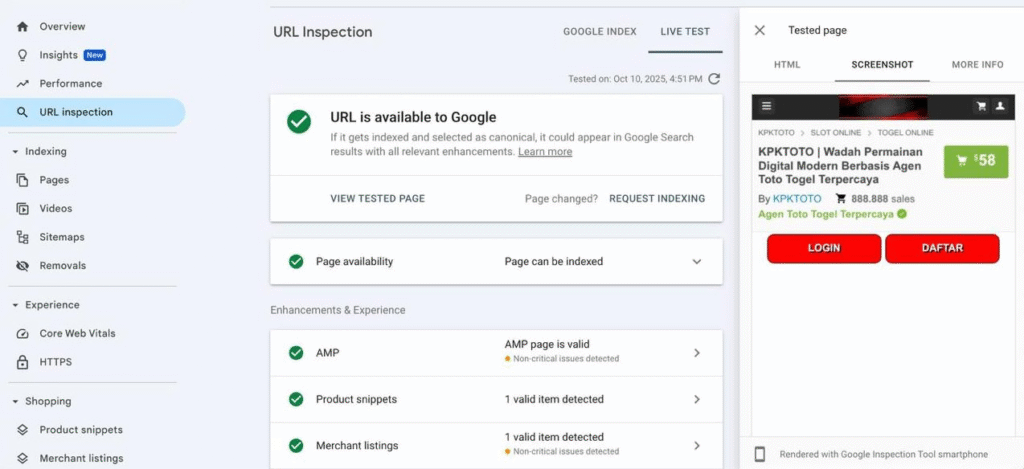Screen dimensions: 1024x469
Task: Click the smartphone icon beside rendered note
Action: (x=760, y=454)
